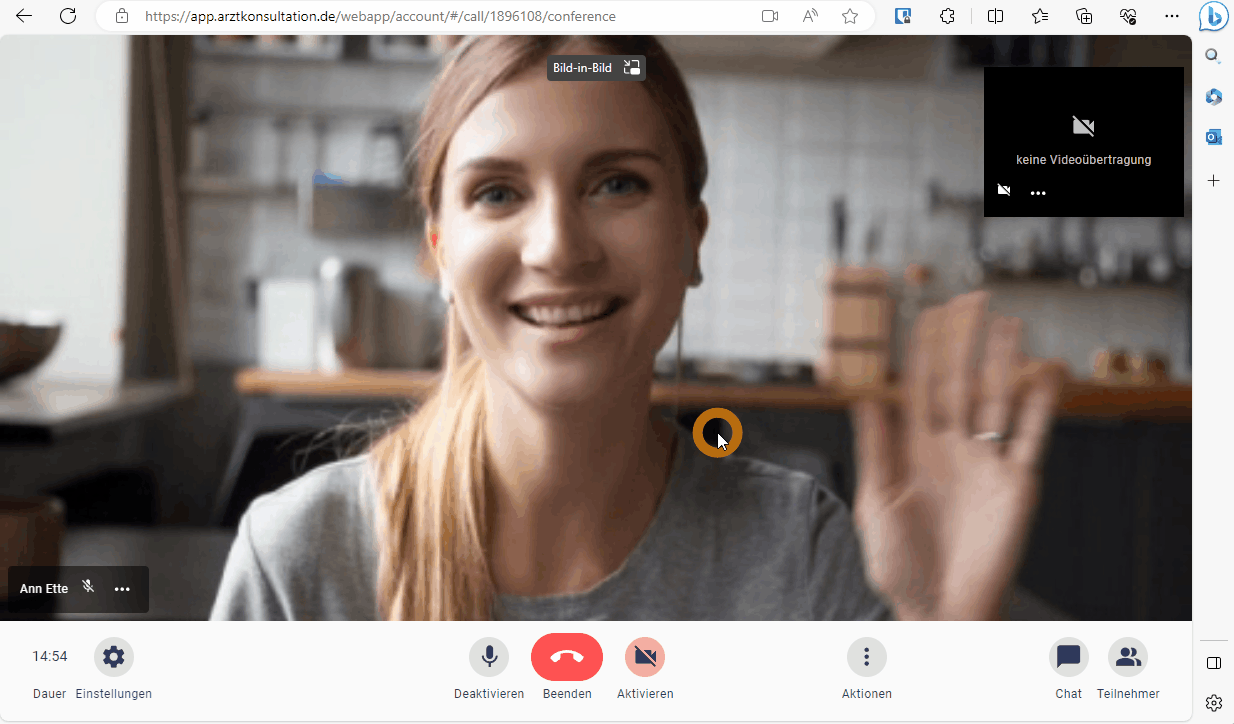Add this page to favorites
Viewport: 1234px width, 724px height.
850,16
